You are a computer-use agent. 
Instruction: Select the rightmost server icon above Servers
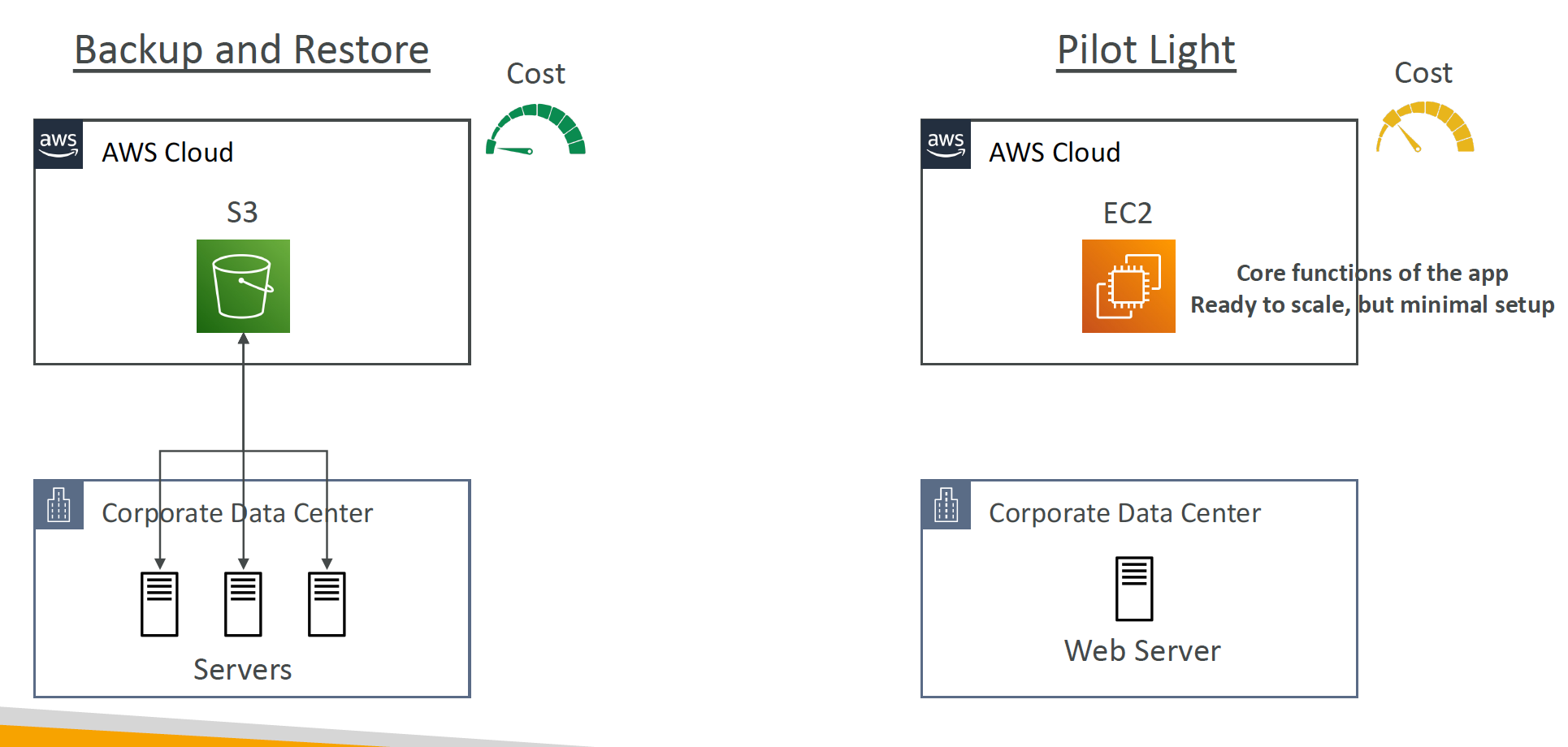(327, 604)
